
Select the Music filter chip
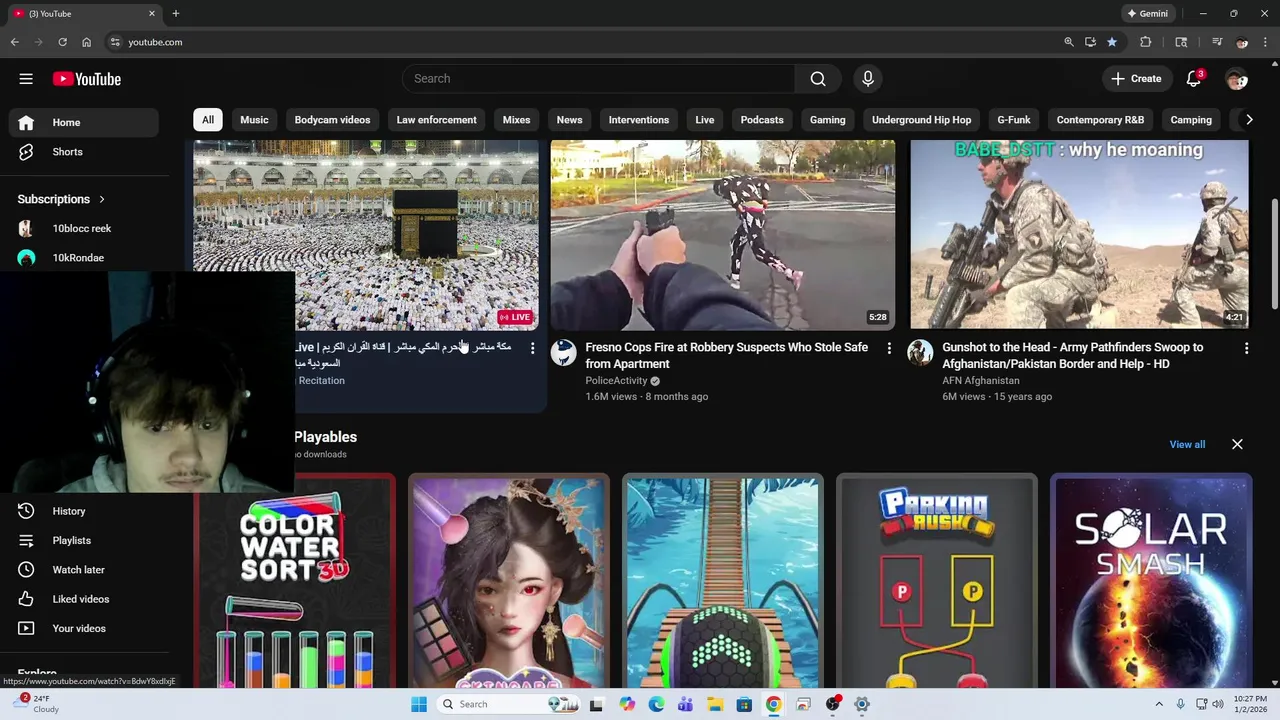click(x=254, y=120)
